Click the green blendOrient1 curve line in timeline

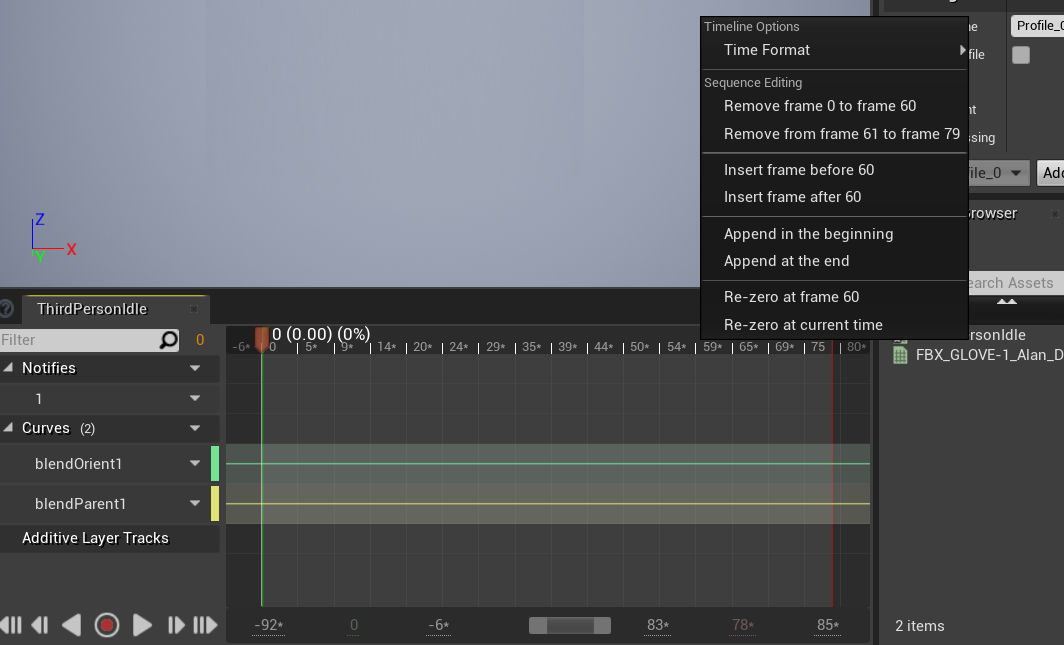(x=548, y=463)
